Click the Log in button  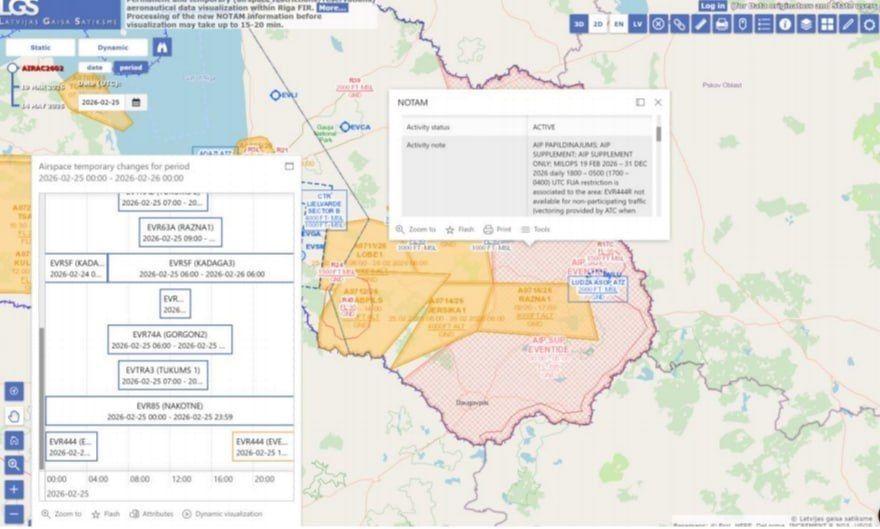(713, 6)
